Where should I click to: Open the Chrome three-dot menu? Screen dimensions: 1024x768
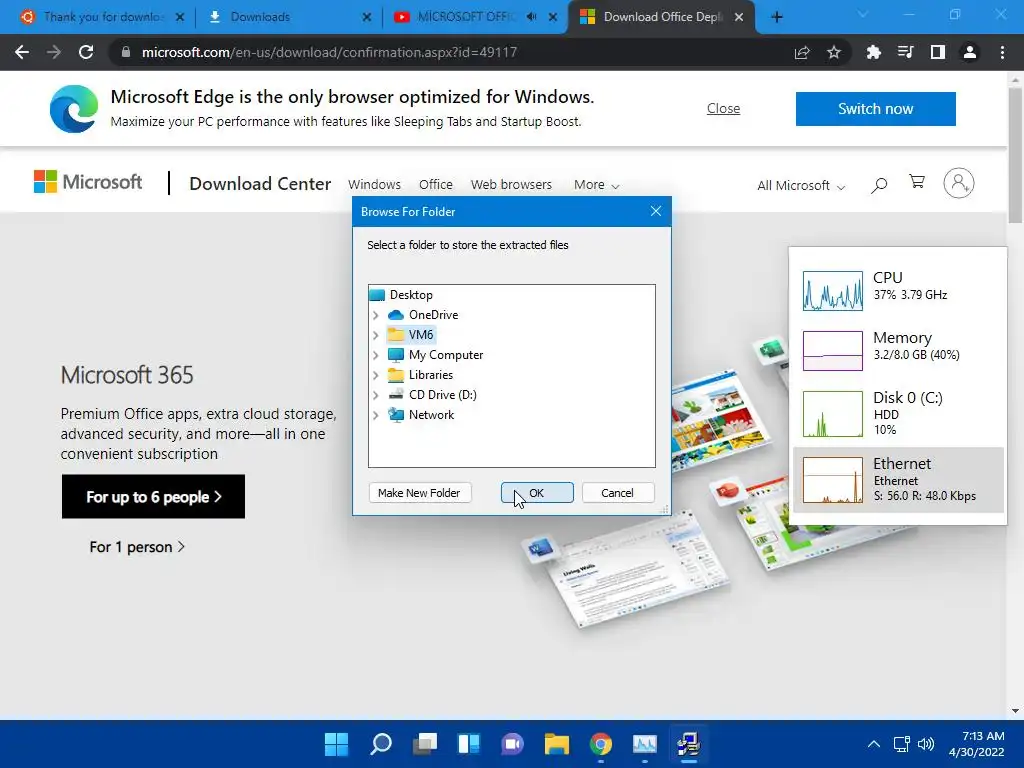1002,52
